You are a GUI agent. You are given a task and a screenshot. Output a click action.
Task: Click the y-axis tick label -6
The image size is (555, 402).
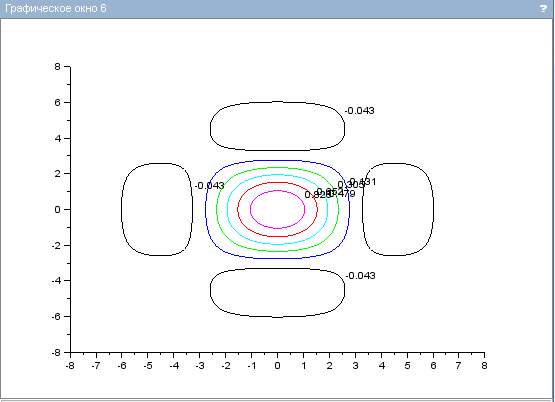(x=56, y=316)
